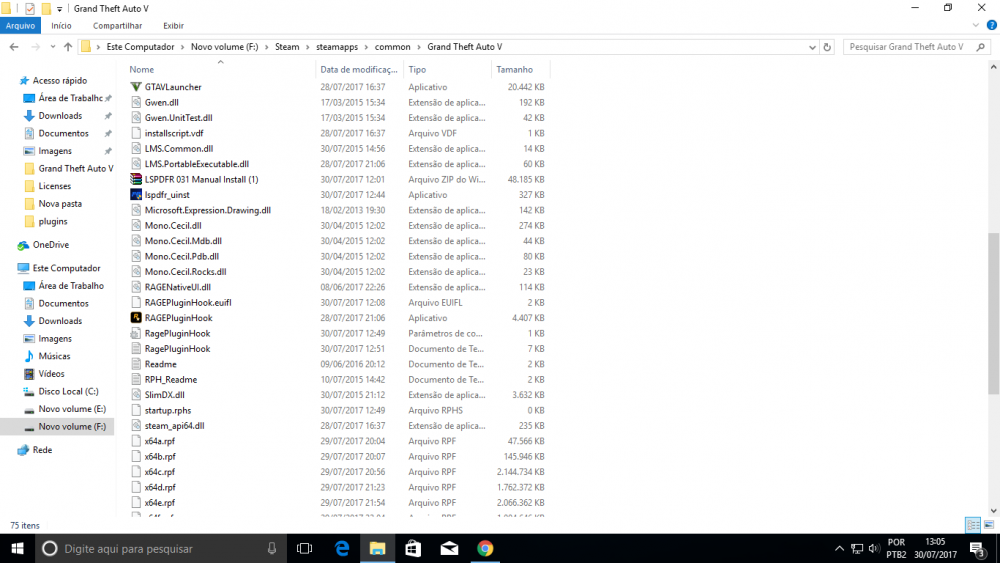The width and height of the screenshot is (1000, 563).
Task: Go back with the back arrow
Action: coord(14,47)
